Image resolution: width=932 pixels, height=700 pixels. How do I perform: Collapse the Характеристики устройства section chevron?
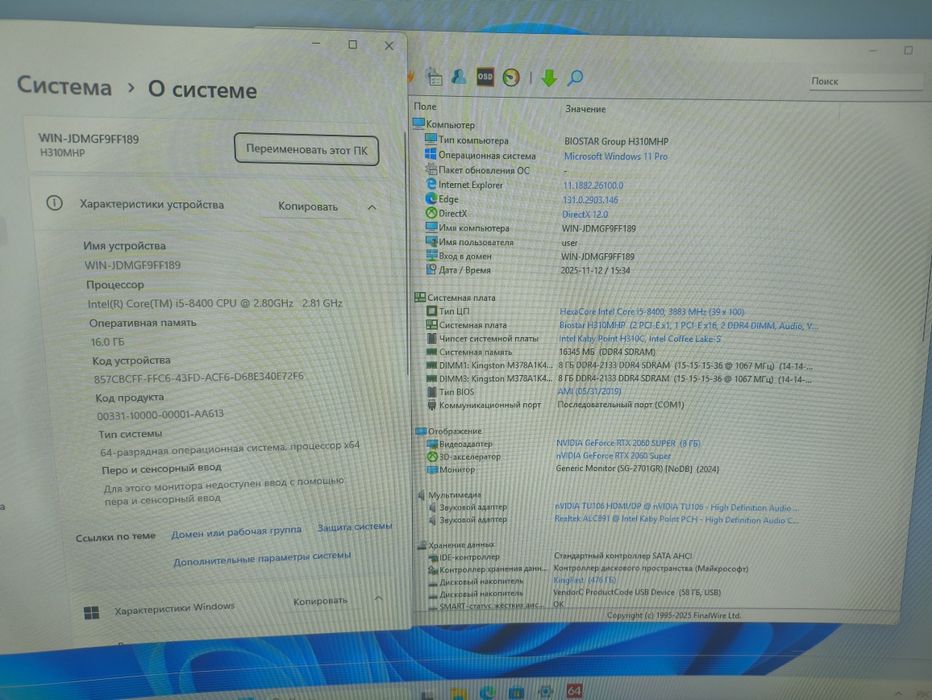(x=372, y=207)
